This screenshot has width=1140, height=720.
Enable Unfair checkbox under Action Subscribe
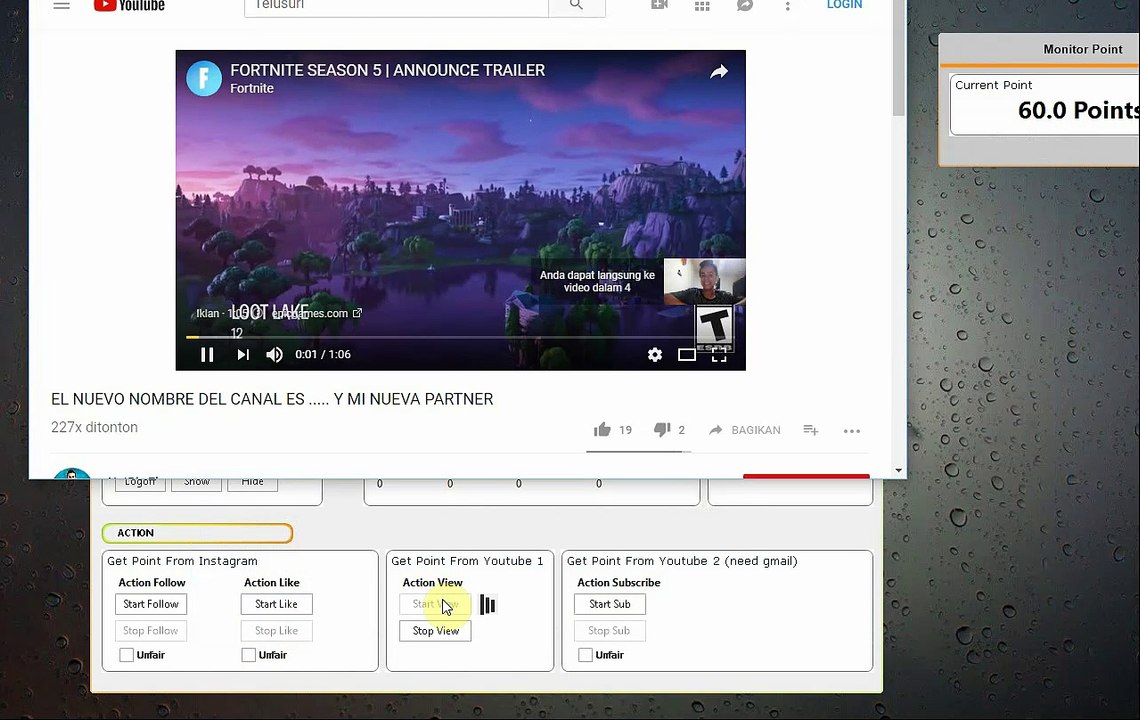click(585, 655)
